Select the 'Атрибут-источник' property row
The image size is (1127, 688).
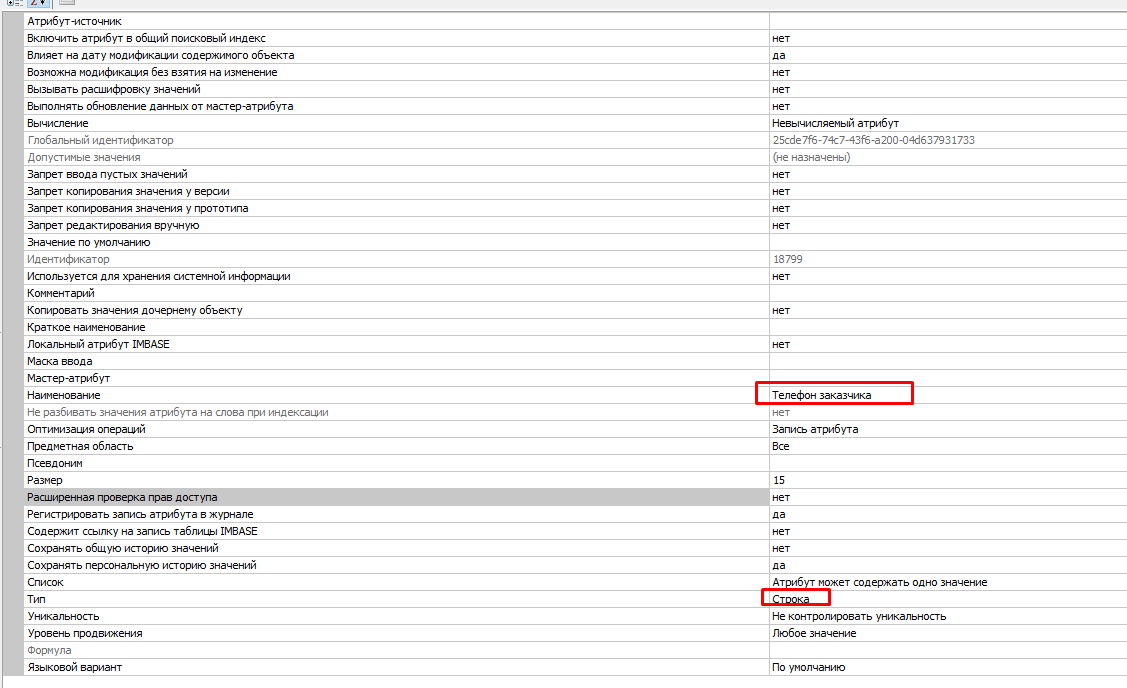575,22
